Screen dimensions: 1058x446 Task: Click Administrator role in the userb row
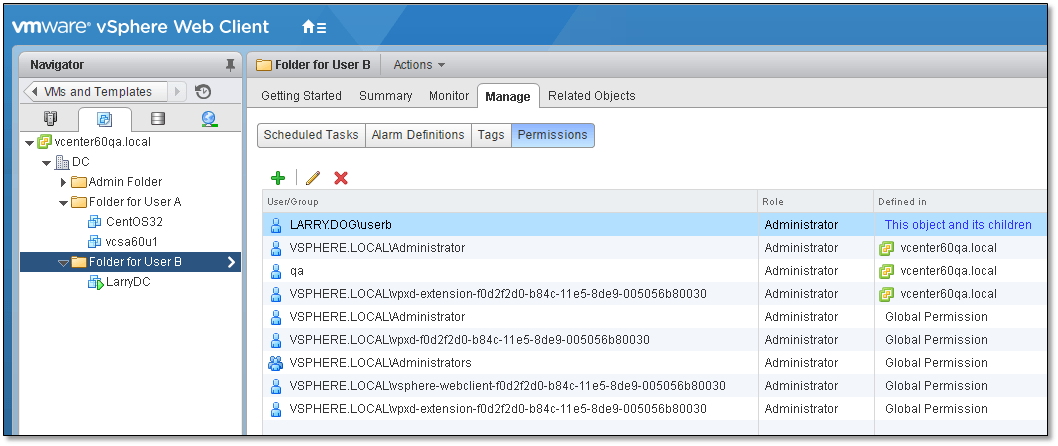coord(802,225)
